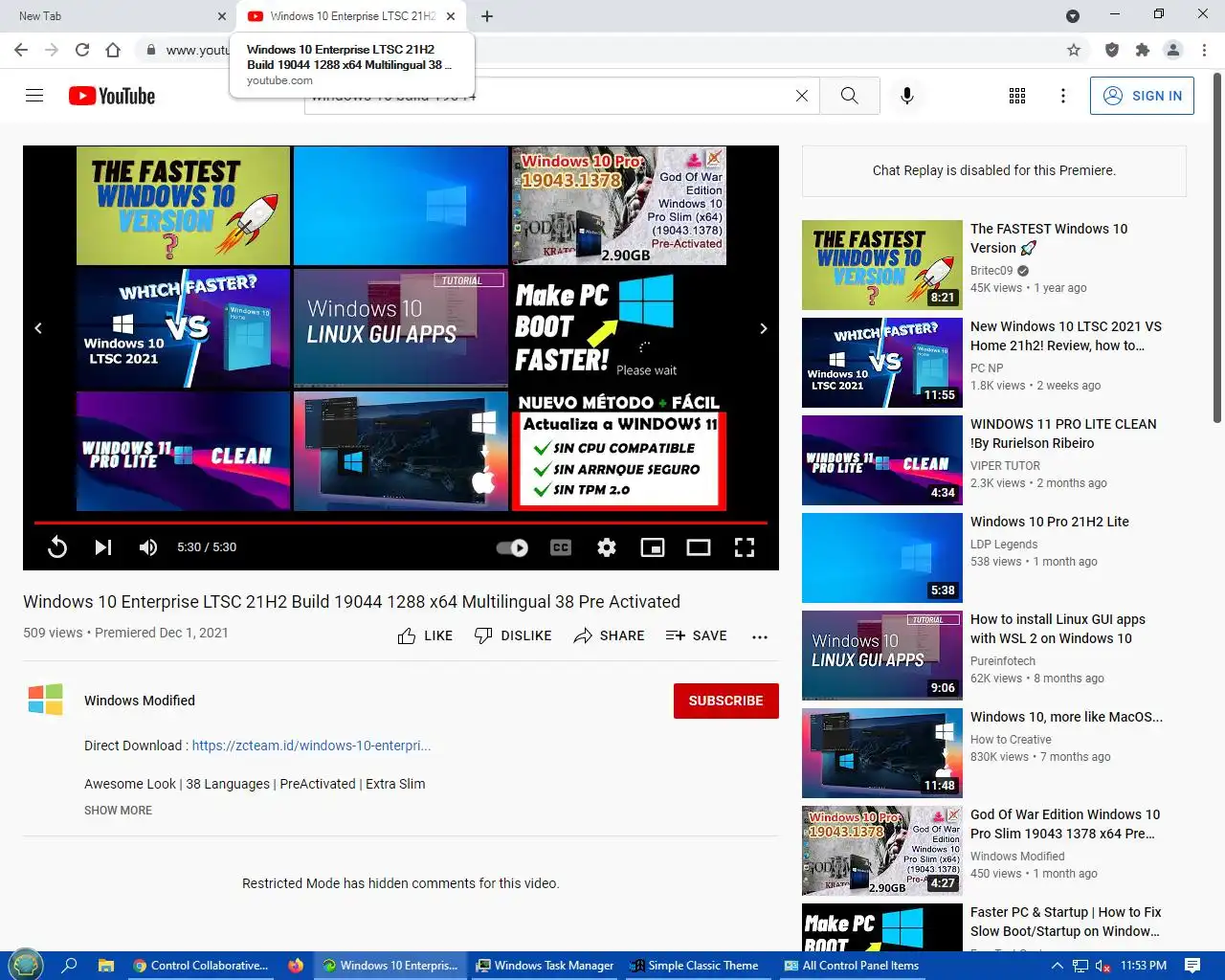Expand description with SHOW MORE
Image resolution: width=1225 pixels, height=980 pixels.
pyautogui.click(x=118, y=810)
